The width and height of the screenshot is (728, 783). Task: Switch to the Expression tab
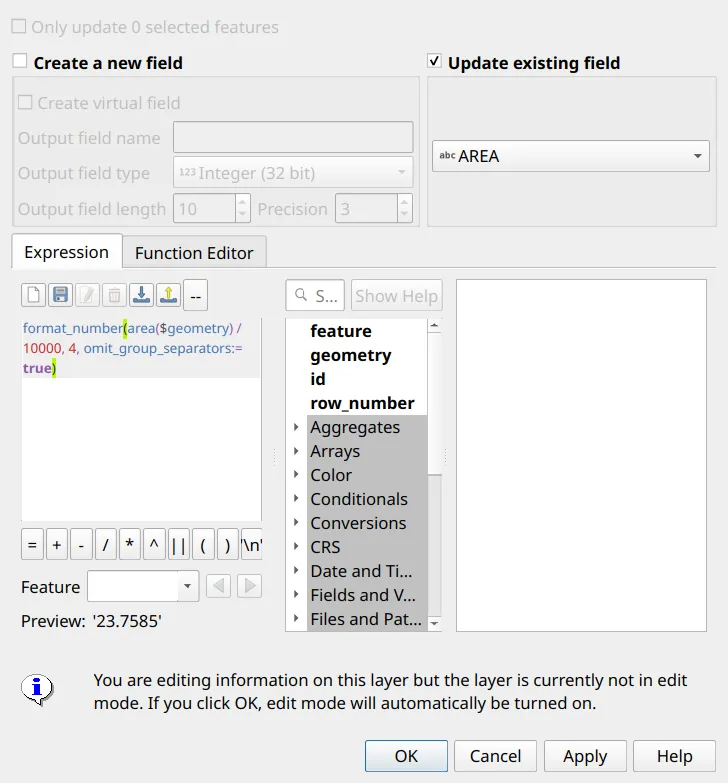coord(66,252)
